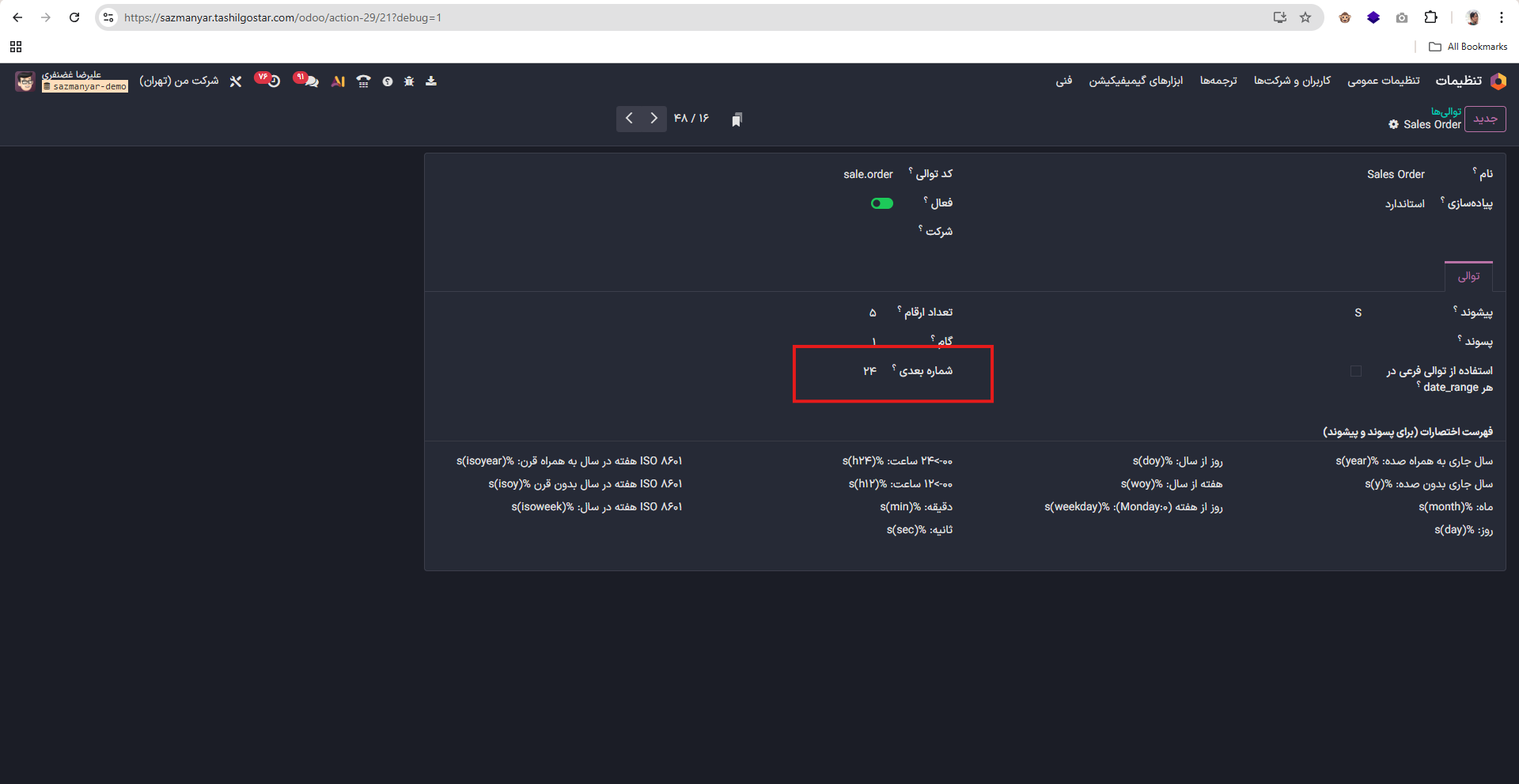Click the install app icon in the address bar
The width and height of the screenshot is (1519, 784).
click(1279, 17)
